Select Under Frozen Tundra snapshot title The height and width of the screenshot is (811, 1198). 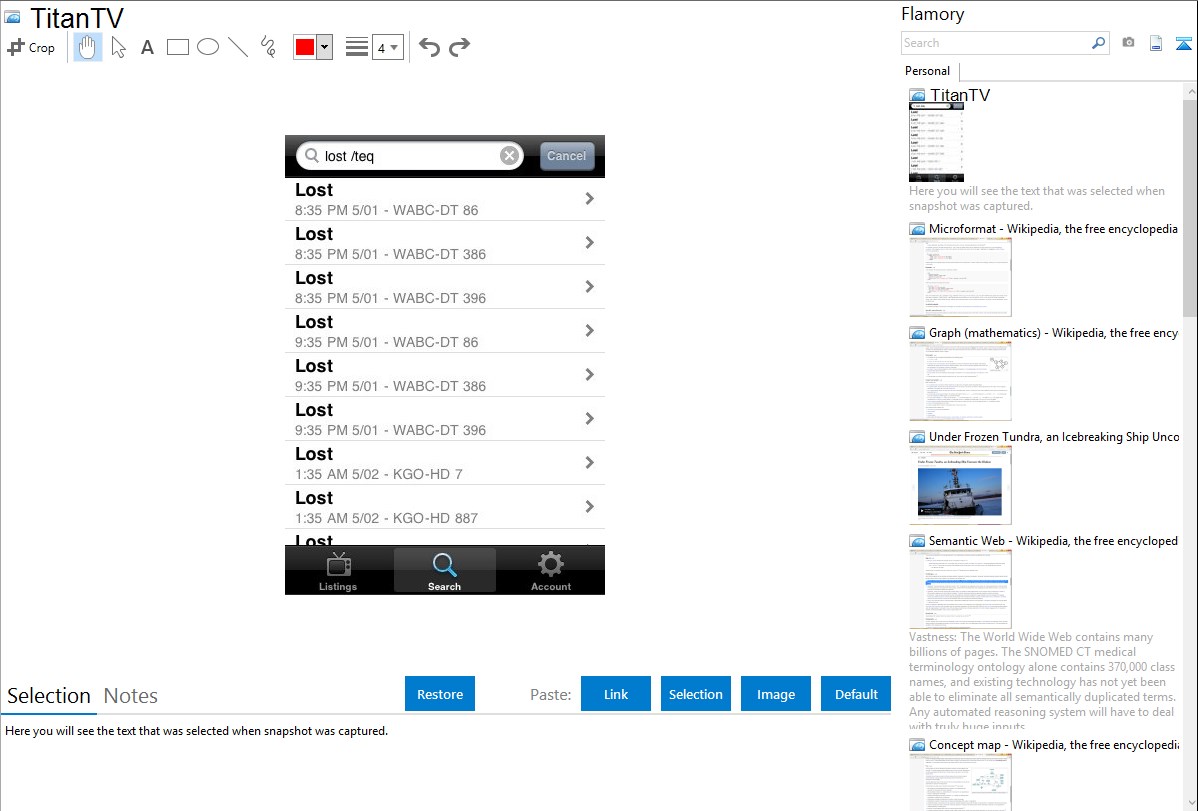1054,437
